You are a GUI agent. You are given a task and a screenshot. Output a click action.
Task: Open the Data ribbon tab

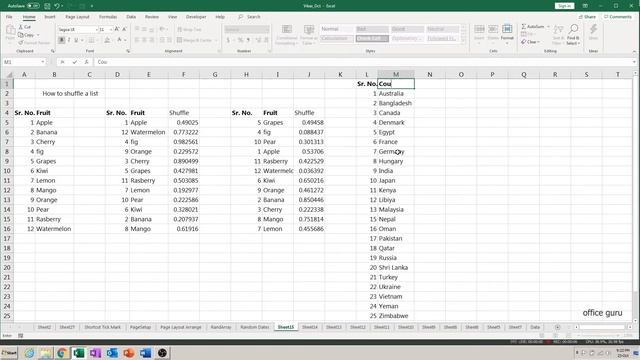click(x=131, y=17)
